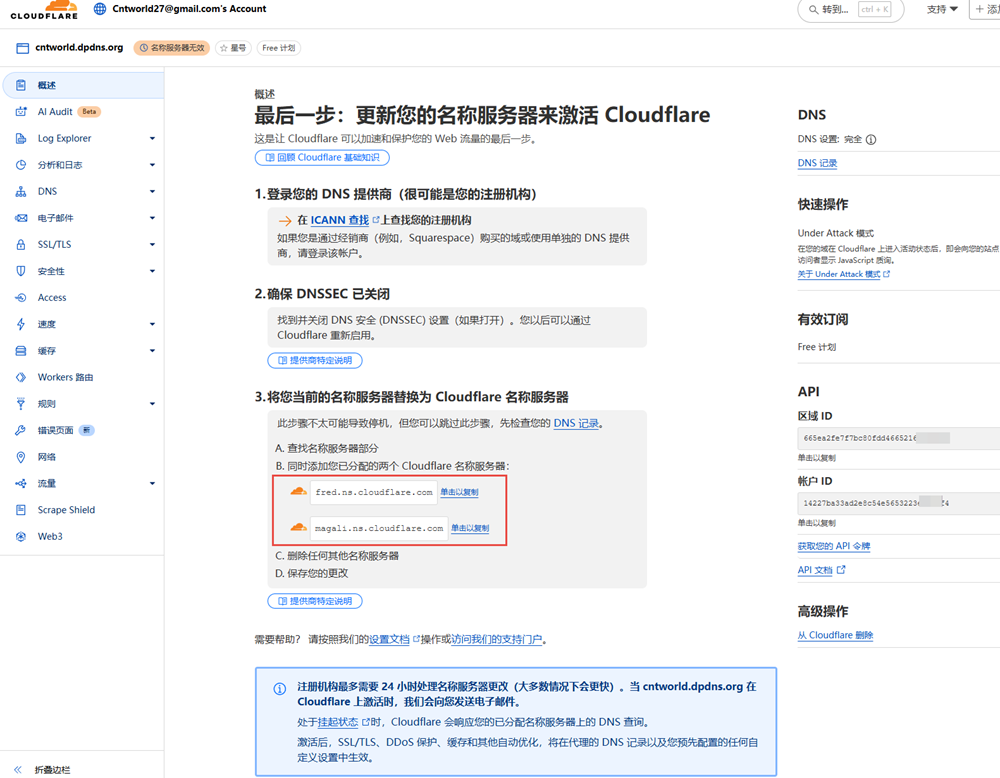Image resolution: width=1000 pixels, height=778 pixels.
Task: Click the 帐户 ID value field
Action: tap(899, 503)
